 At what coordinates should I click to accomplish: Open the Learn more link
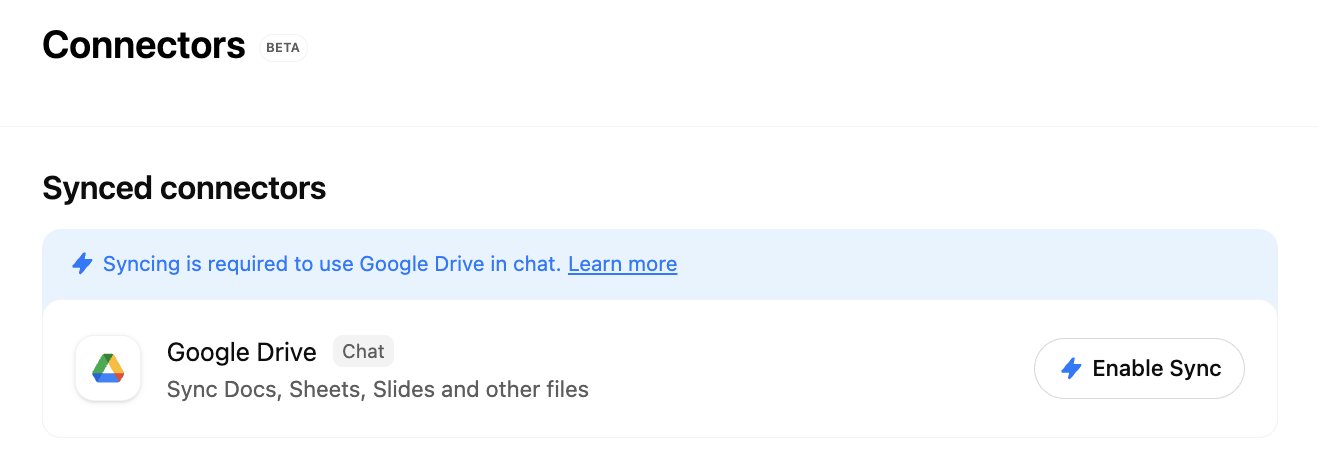click(622, 264)
